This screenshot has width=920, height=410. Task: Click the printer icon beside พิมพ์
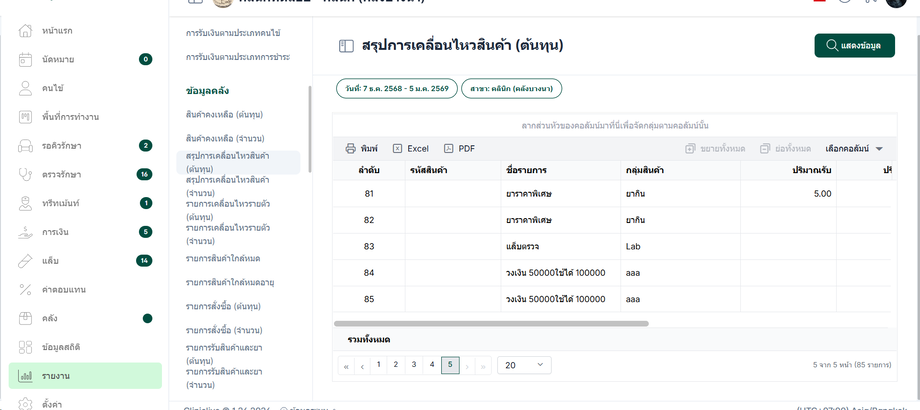tap(350, 148)
